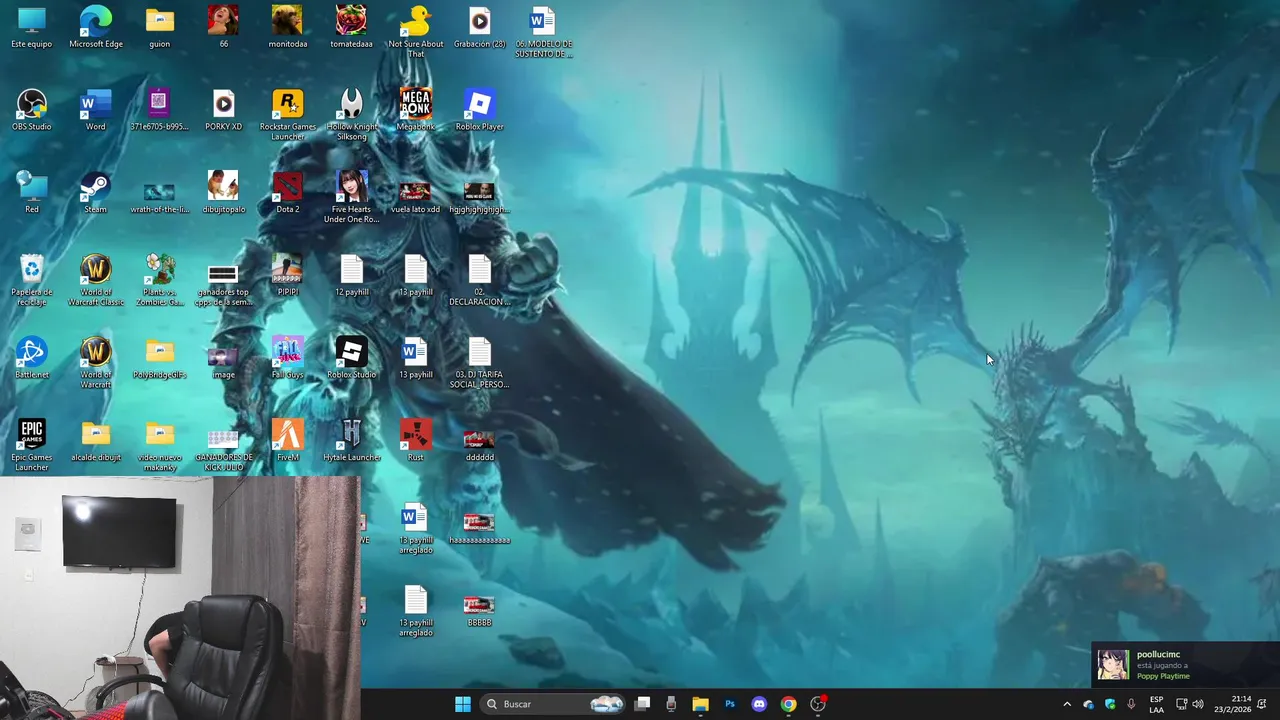
Task: Open Task View on the taskbar
Action: (x=643, y=704)
